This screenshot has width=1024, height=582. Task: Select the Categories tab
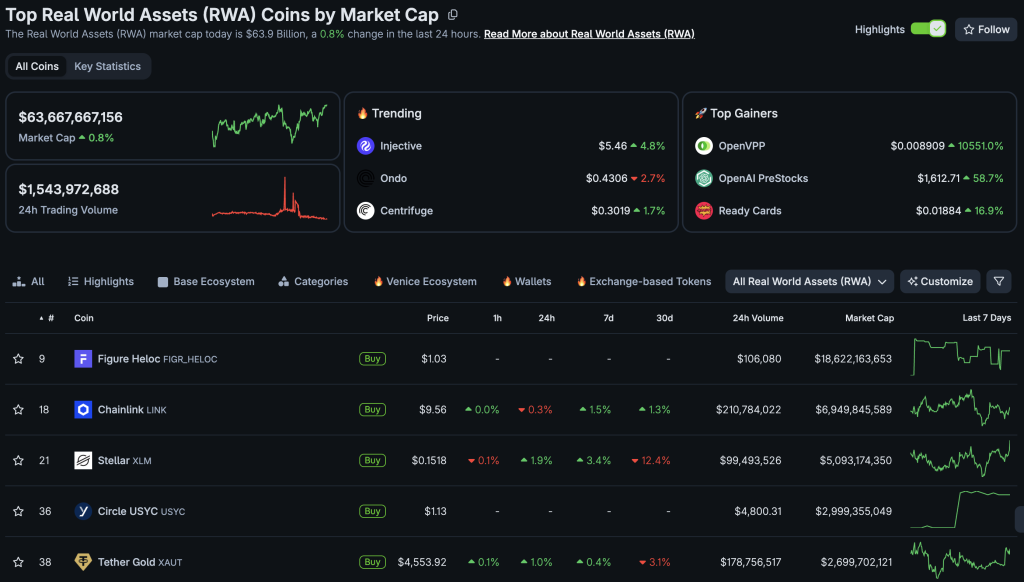[313, 282]
